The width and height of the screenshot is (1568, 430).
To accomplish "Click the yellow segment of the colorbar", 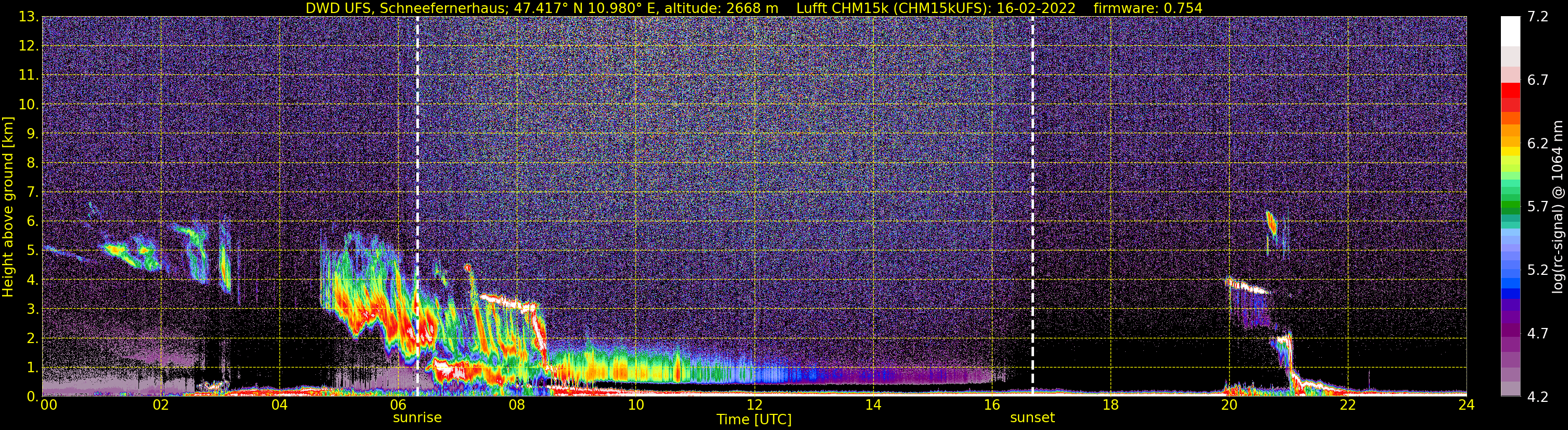I will pos(1510,152).
